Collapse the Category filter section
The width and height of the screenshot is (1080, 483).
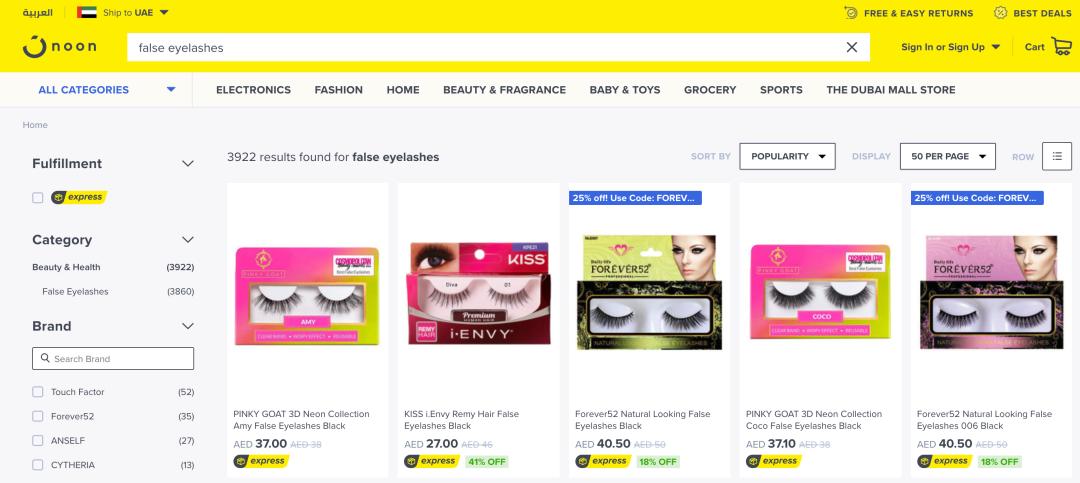coord(187,240)
